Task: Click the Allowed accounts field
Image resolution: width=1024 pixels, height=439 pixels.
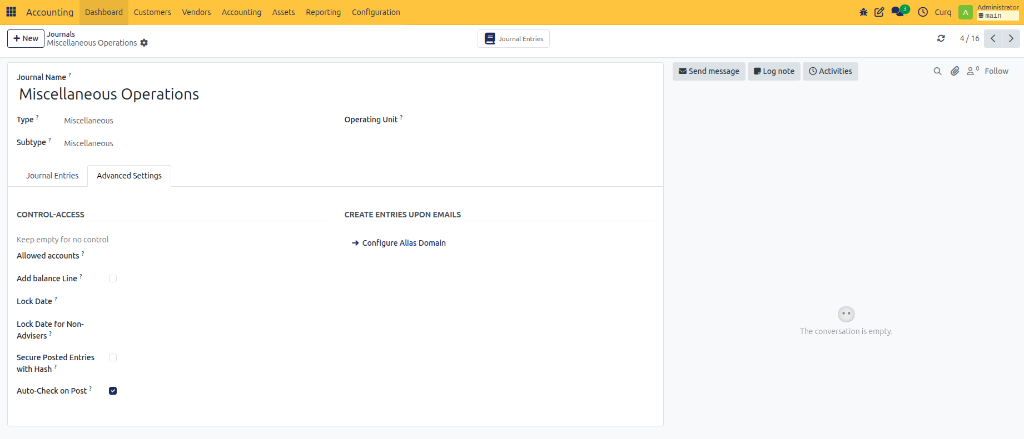Action: point(217,255)
